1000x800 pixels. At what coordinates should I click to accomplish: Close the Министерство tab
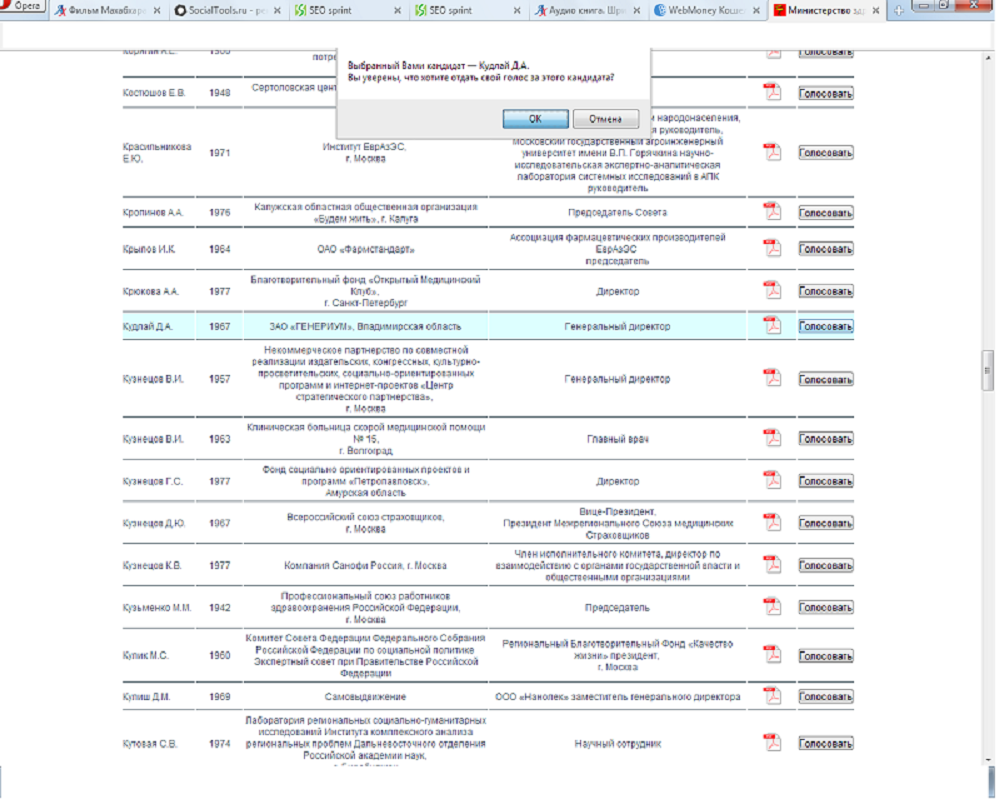click(876, 11)
